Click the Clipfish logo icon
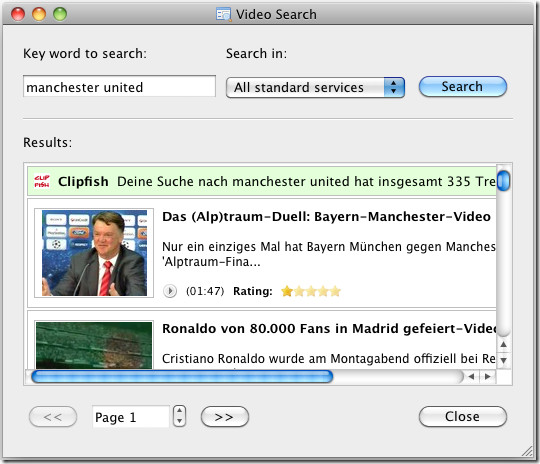The image size is (540, 464). tap(42, 181)
